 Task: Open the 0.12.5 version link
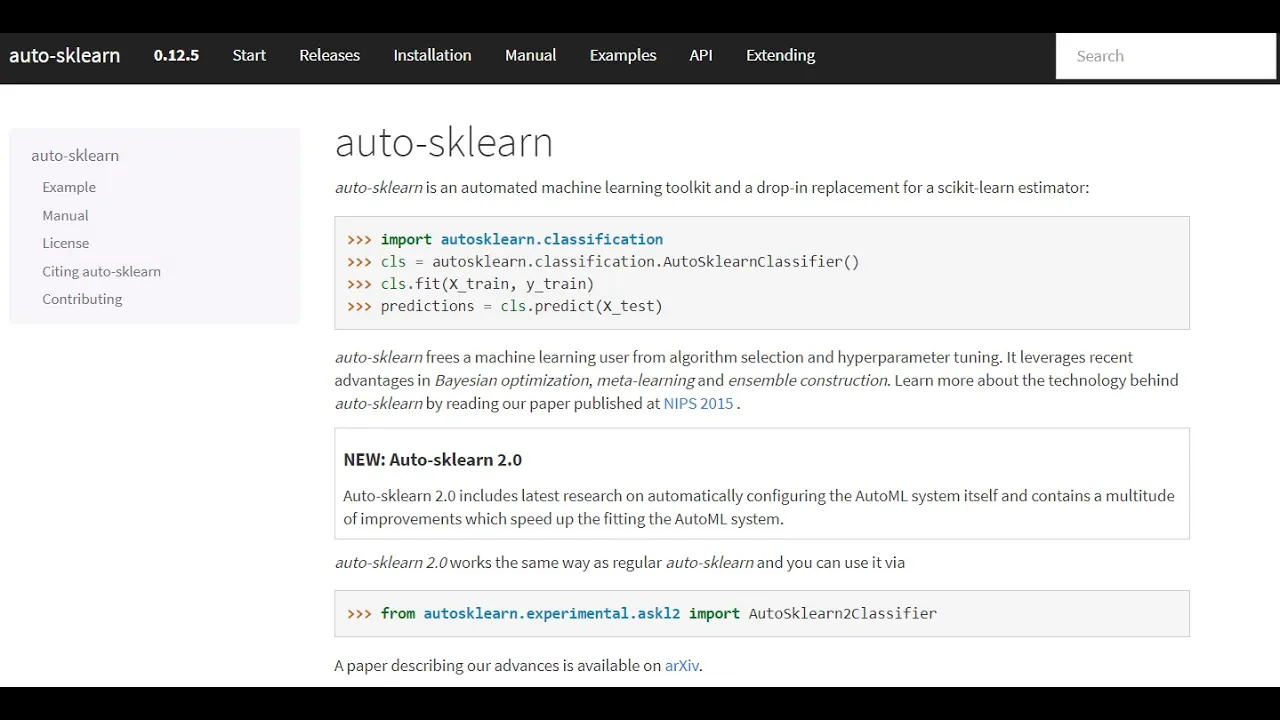coord(176,56)
